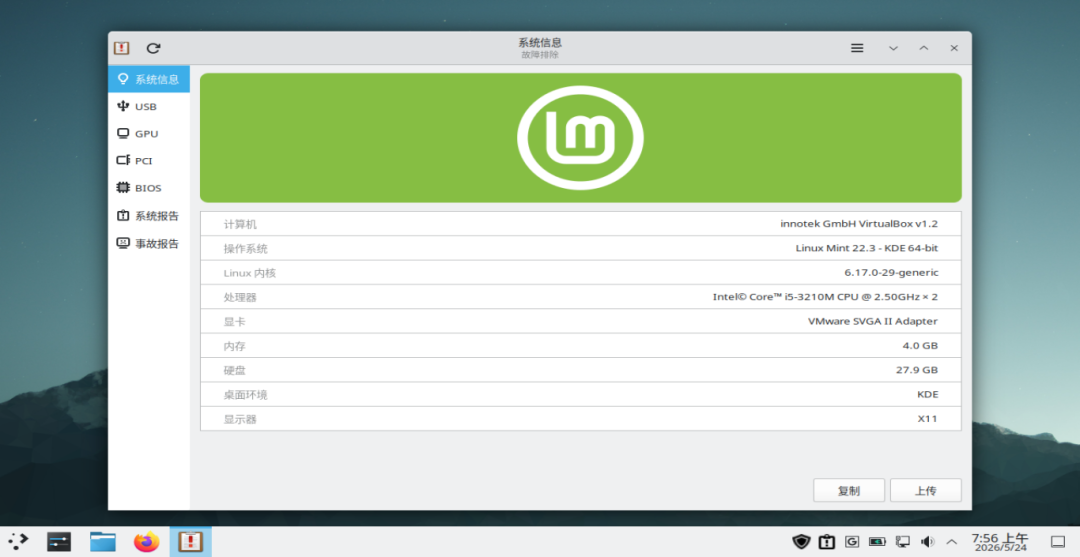Open the hamburger menu in titlebar
The height and width of the screenshot is (557, 1080).
857,48
